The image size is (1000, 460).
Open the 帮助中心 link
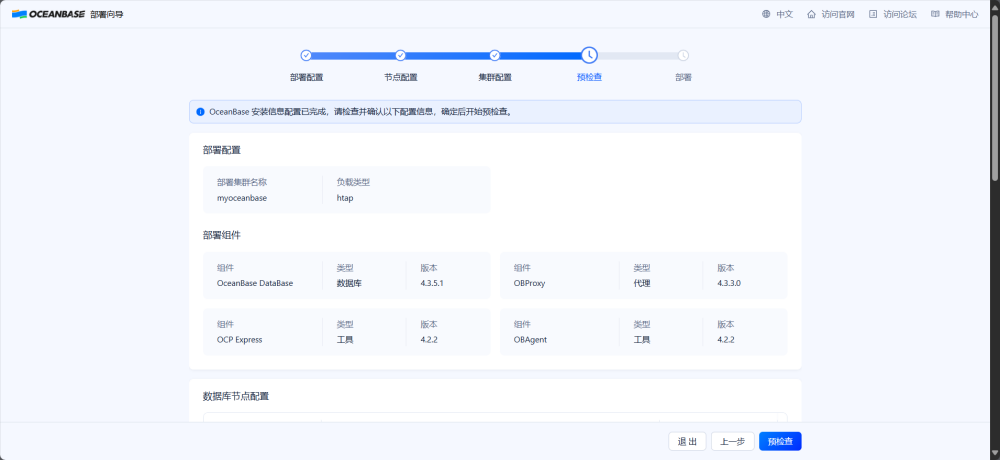tap(962, 14)
